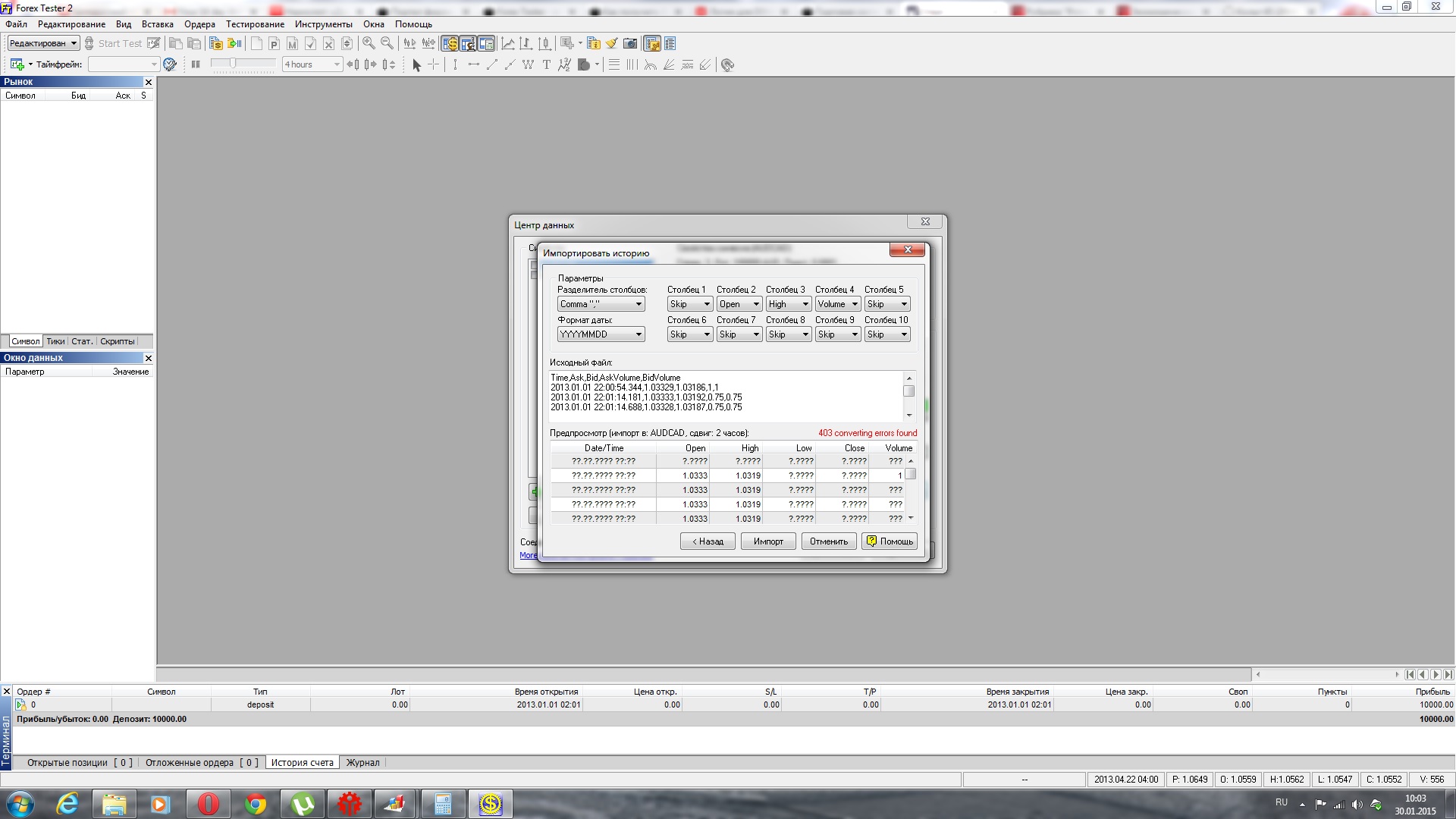
Task: Open the Вставка menu
Action: (x=158, y=24)
